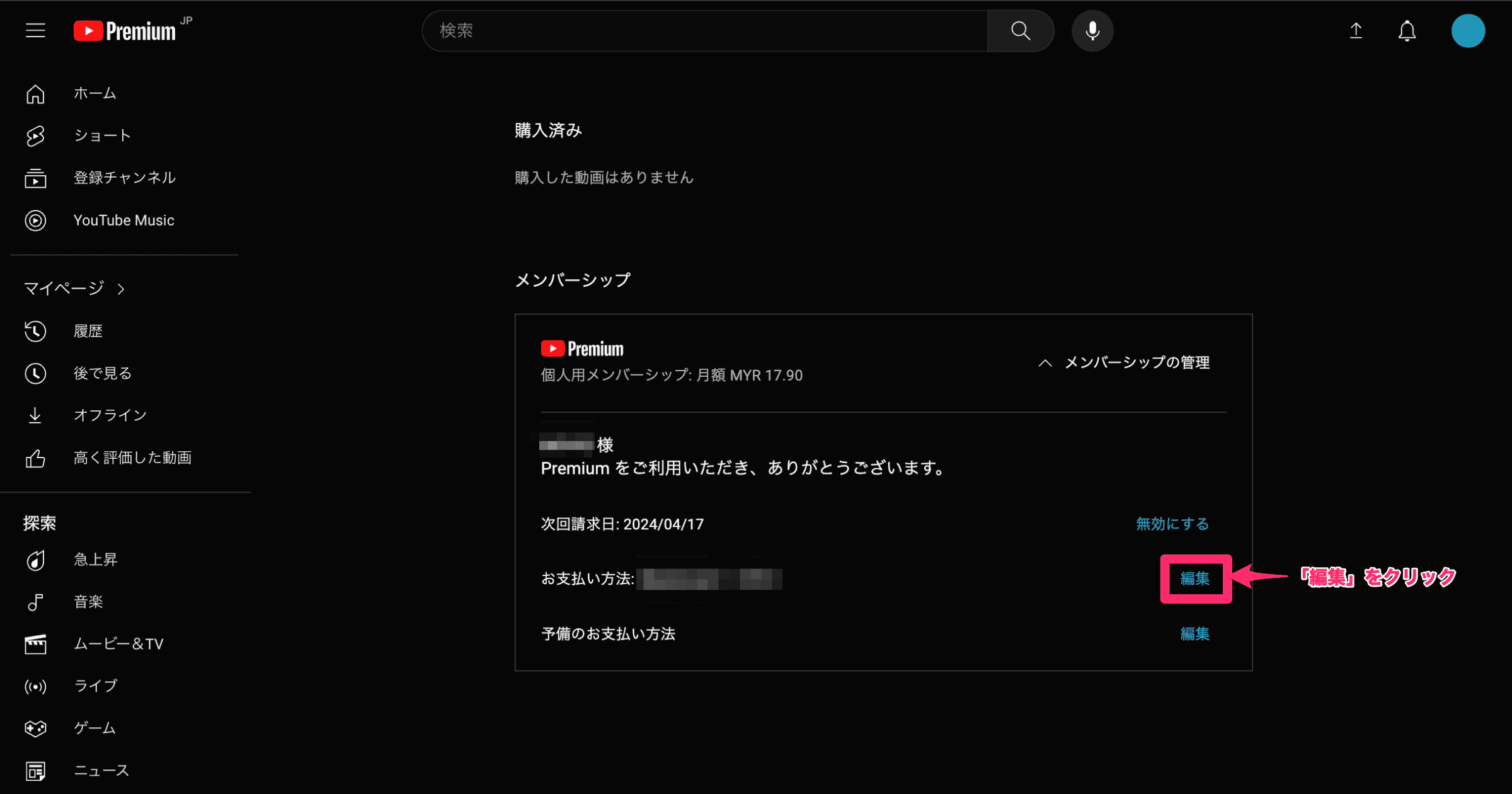This screenshot has width=1512, height=794.
Task: Click the オフライン download icon
Action: [x=35, y=415]
